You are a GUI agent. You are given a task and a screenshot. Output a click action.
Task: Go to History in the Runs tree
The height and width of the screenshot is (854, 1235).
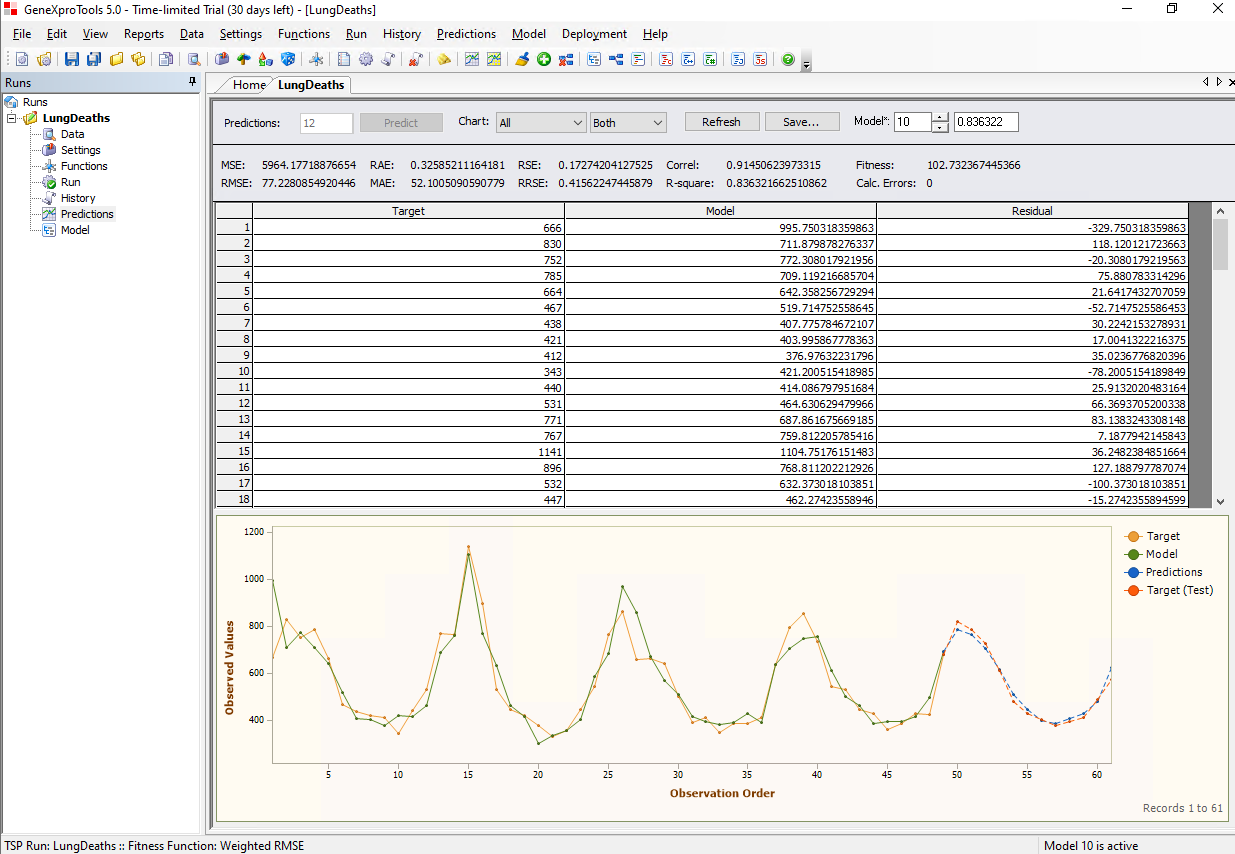click(78, 198)
